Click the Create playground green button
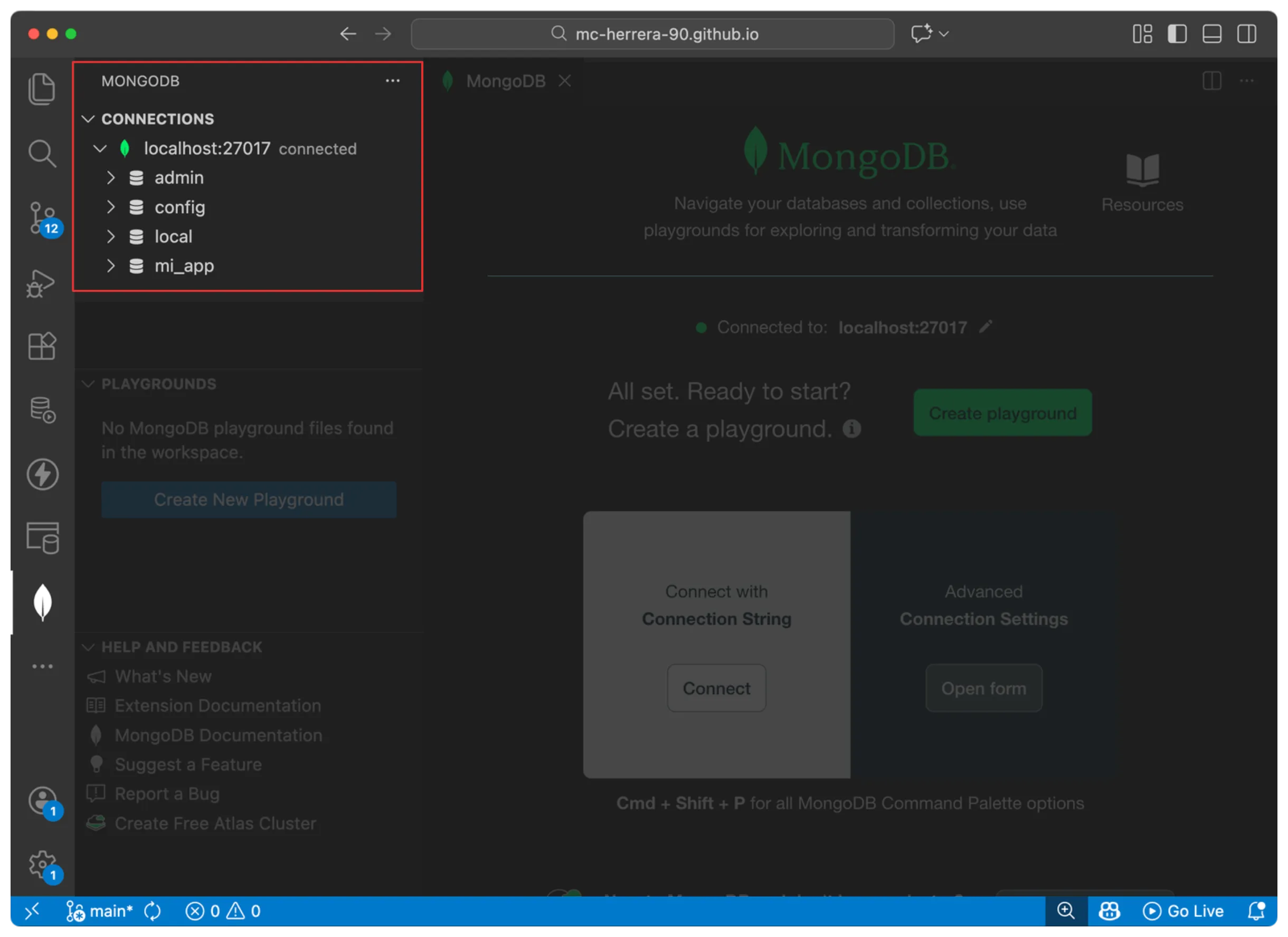Image resolution: width=1288 pixels, height=937 pixels. pyautogui.click(x=1002, y=413)
